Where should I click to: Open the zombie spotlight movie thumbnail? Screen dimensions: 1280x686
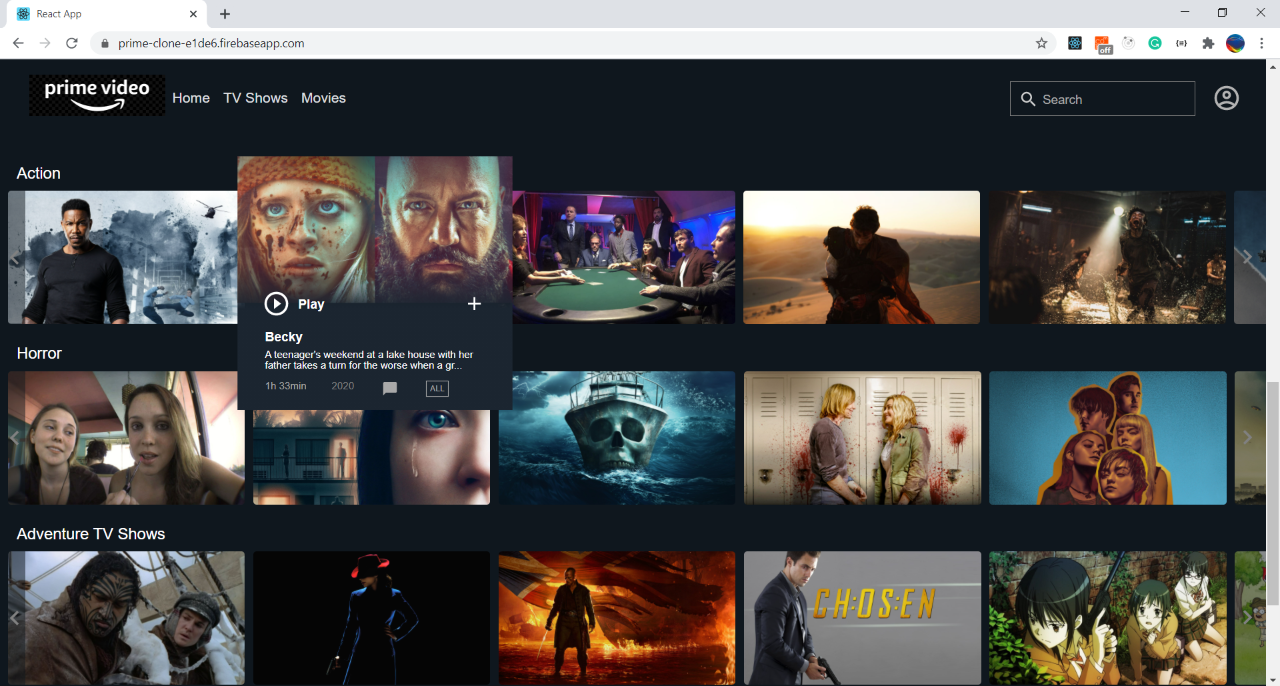1108,257
